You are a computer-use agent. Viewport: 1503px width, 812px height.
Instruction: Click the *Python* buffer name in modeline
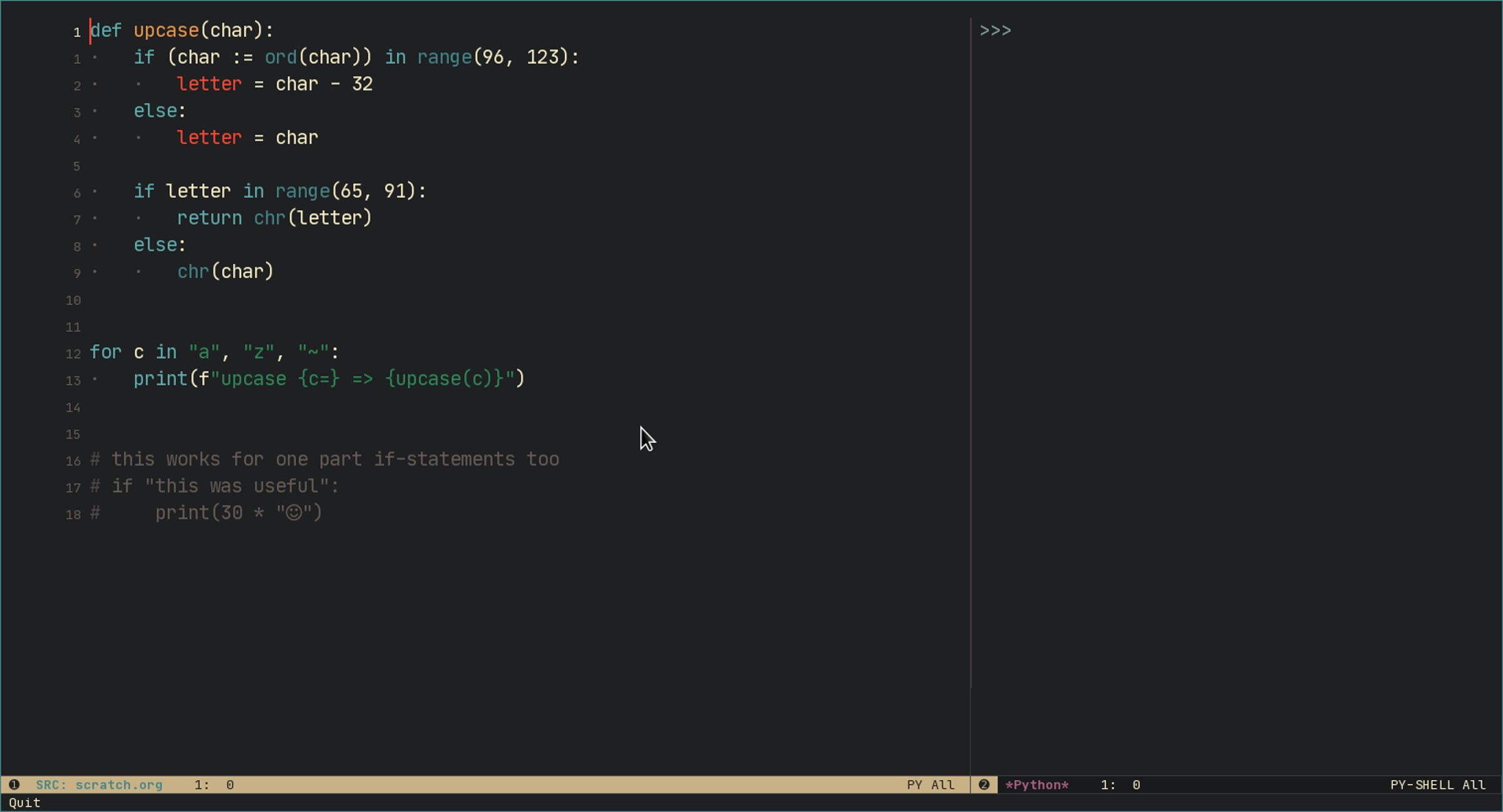tap(1037, 784)
